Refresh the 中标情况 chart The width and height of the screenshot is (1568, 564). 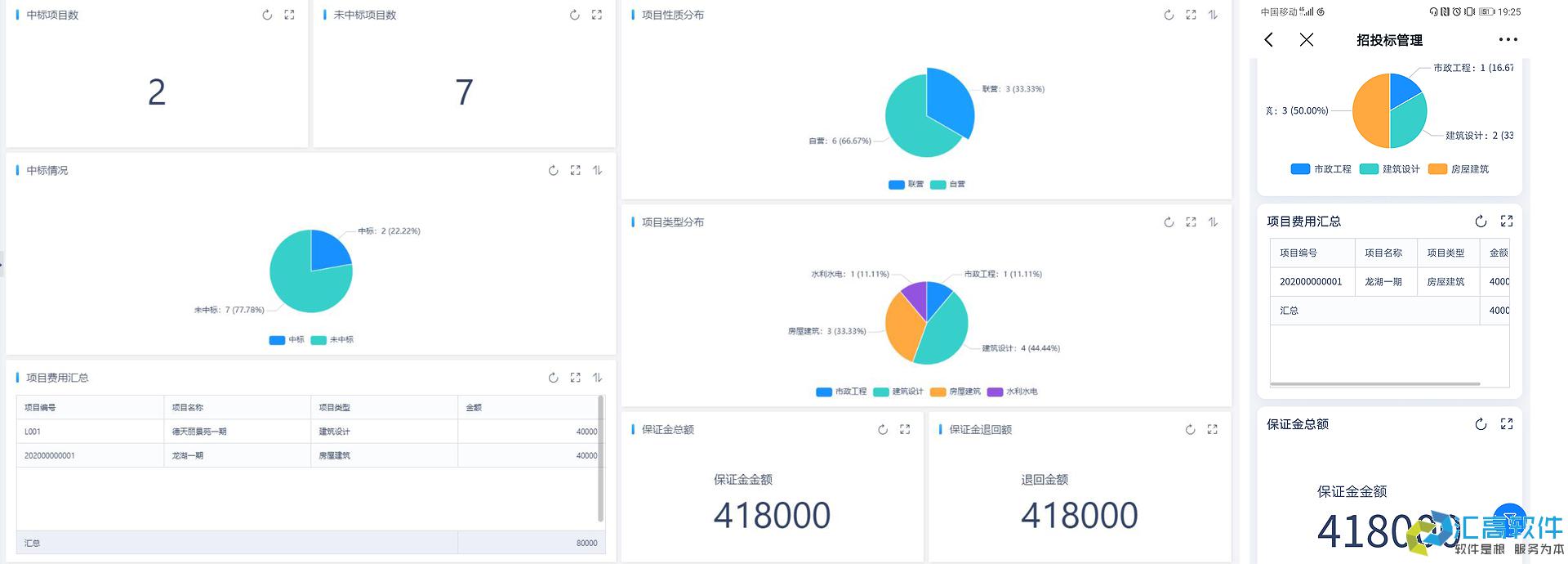click(x=554, y=170)
